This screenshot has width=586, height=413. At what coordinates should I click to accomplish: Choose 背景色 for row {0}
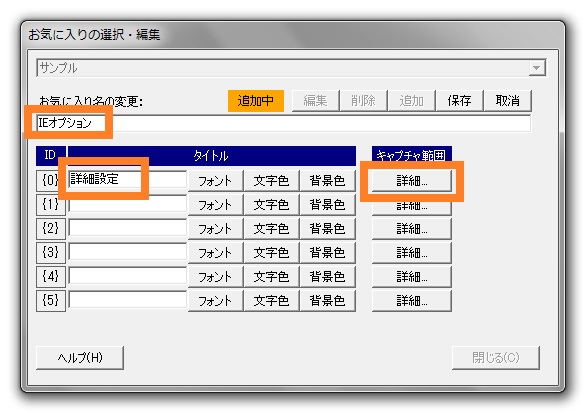tap(327, 181)
